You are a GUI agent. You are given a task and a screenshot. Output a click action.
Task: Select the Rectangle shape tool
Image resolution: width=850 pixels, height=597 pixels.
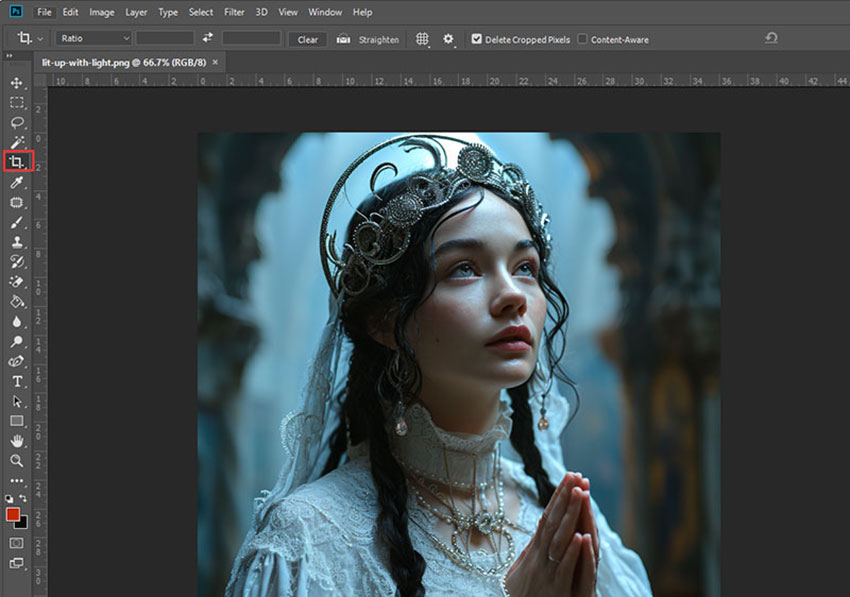tap(17, 421)
